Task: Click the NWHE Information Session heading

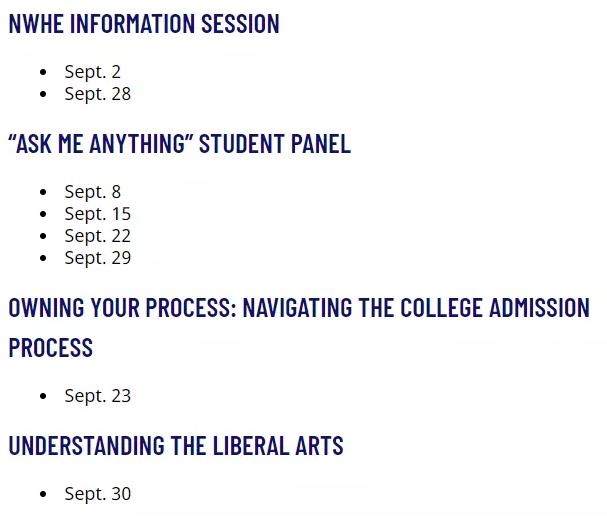Action: pos(144,24)
